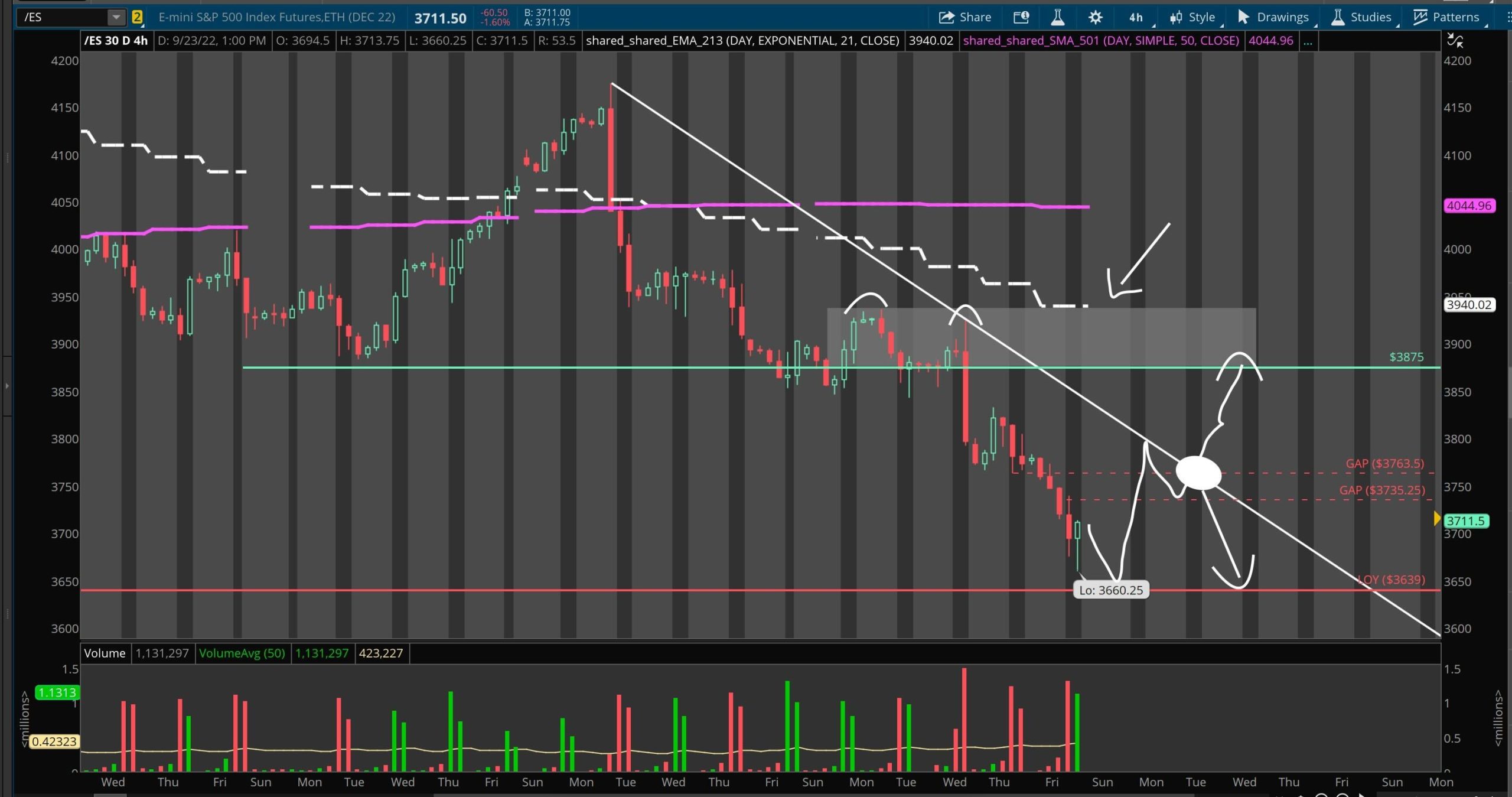Screen dimensions: 1512x797
Task: Click the ellipsis after 4044.96 study value
Action: tap(1308, 41)
